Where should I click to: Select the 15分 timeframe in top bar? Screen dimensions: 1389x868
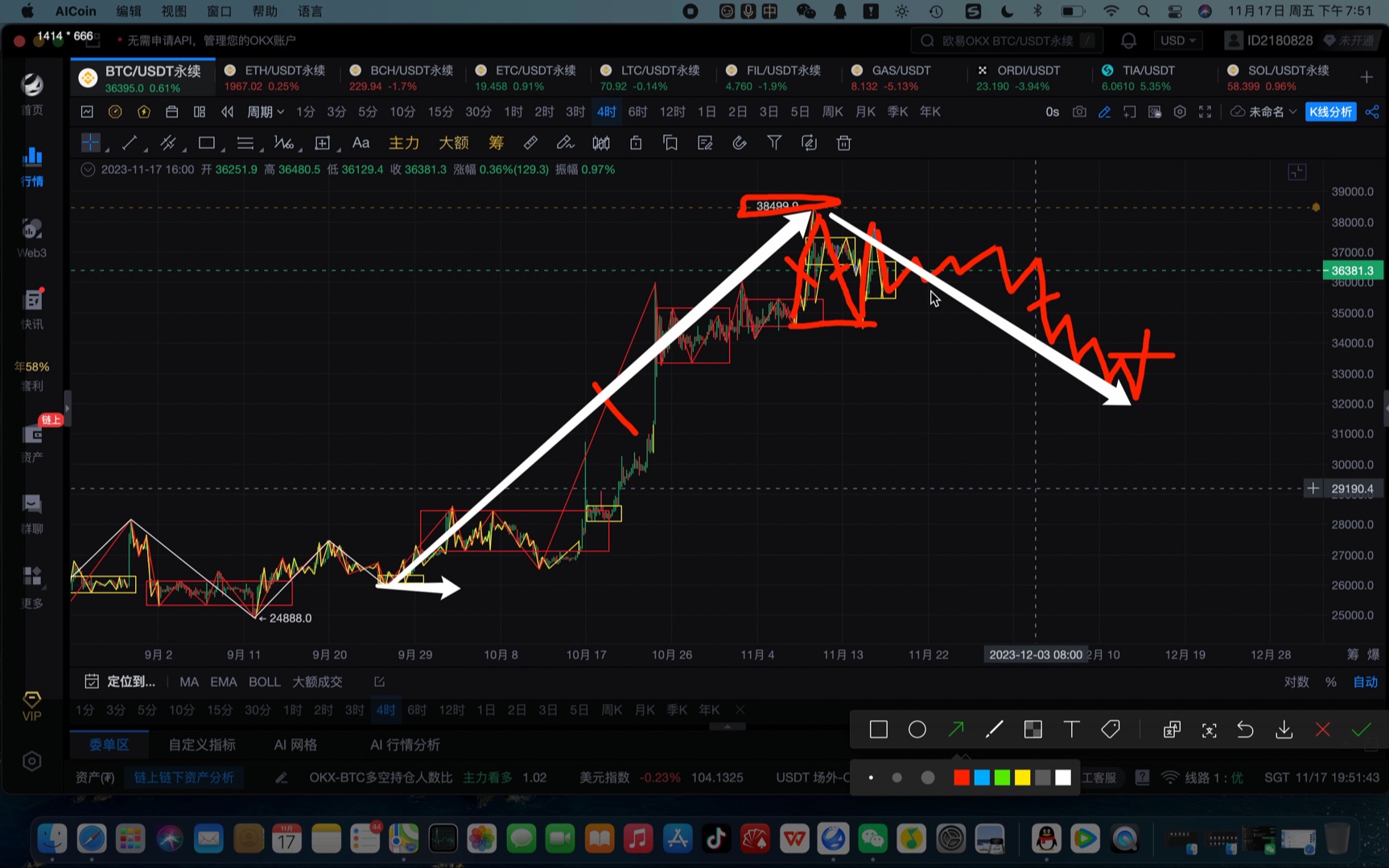tap(440, 112)
